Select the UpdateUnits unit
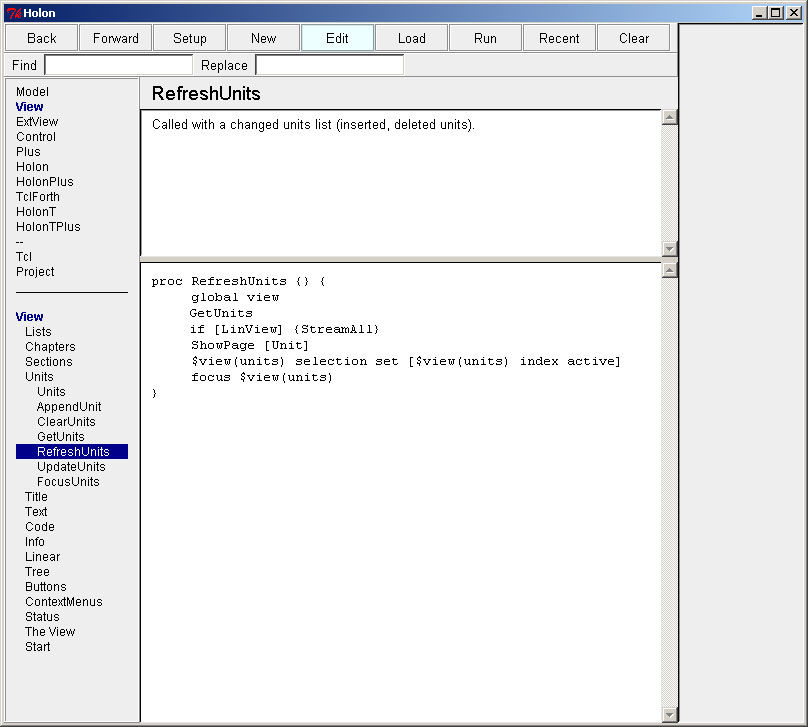808x727 pixels. 70,467
